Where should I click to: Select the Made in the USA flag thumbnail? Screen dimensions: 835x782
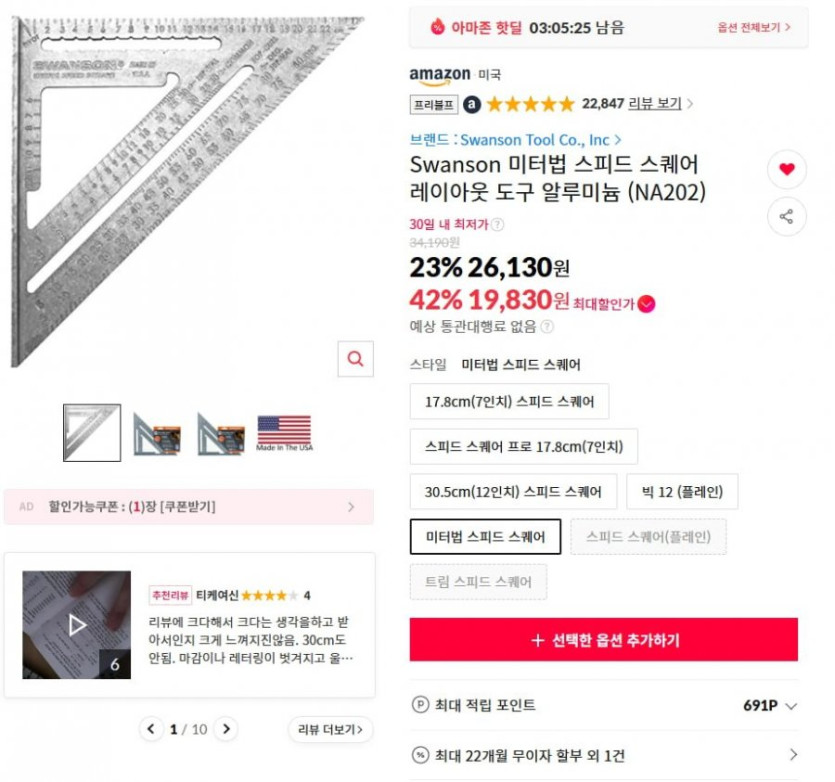point(284,432)
